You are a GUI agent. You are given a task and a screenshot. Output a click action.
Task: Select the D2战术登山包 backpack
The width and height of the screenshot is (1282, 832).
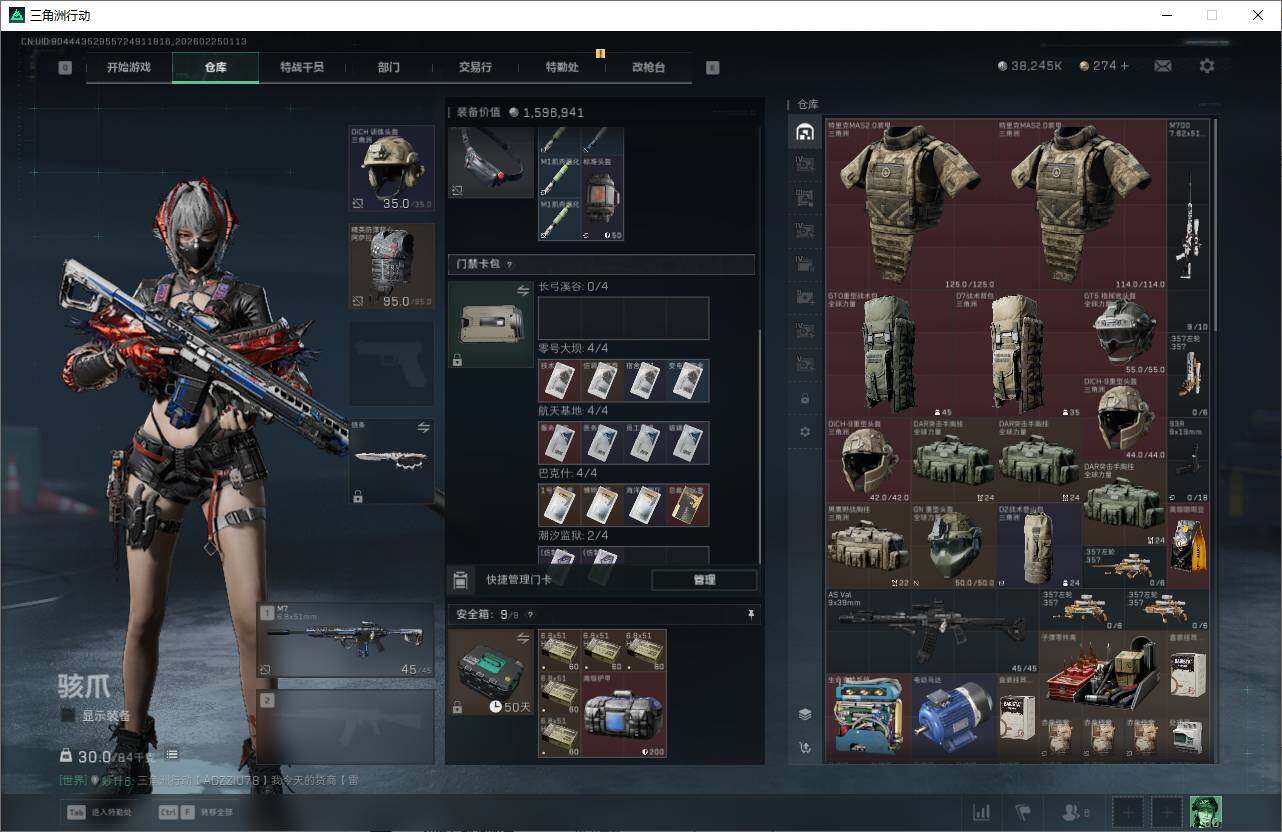coord(1040,546)
